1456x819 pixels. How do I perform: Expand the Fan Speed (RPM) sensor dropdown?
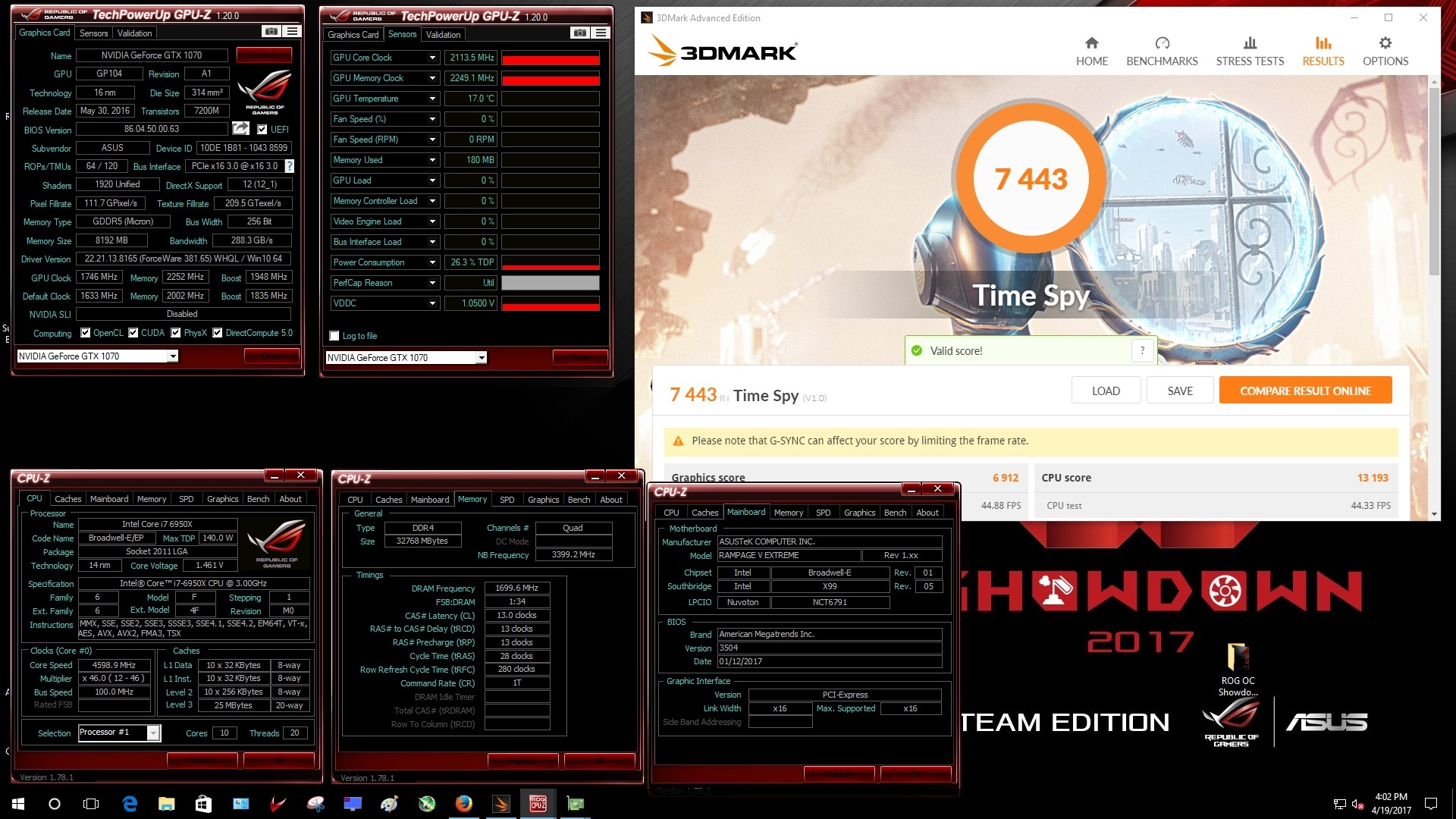pyautogui.click(x=432, y=140)
